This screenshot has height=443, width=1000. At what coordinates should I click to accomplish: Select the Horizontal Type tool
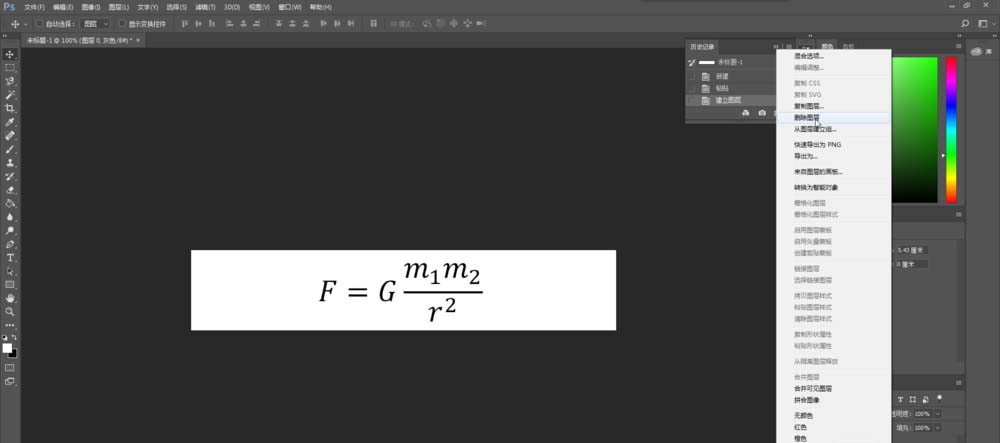click(10, 258)
